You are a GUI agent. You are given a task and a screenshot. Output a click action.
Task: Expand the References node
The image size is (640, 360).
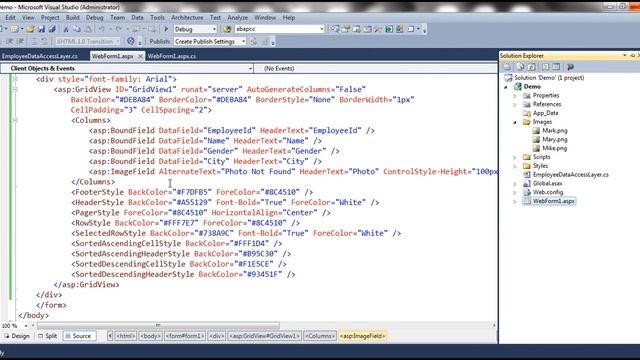(515, 104)
